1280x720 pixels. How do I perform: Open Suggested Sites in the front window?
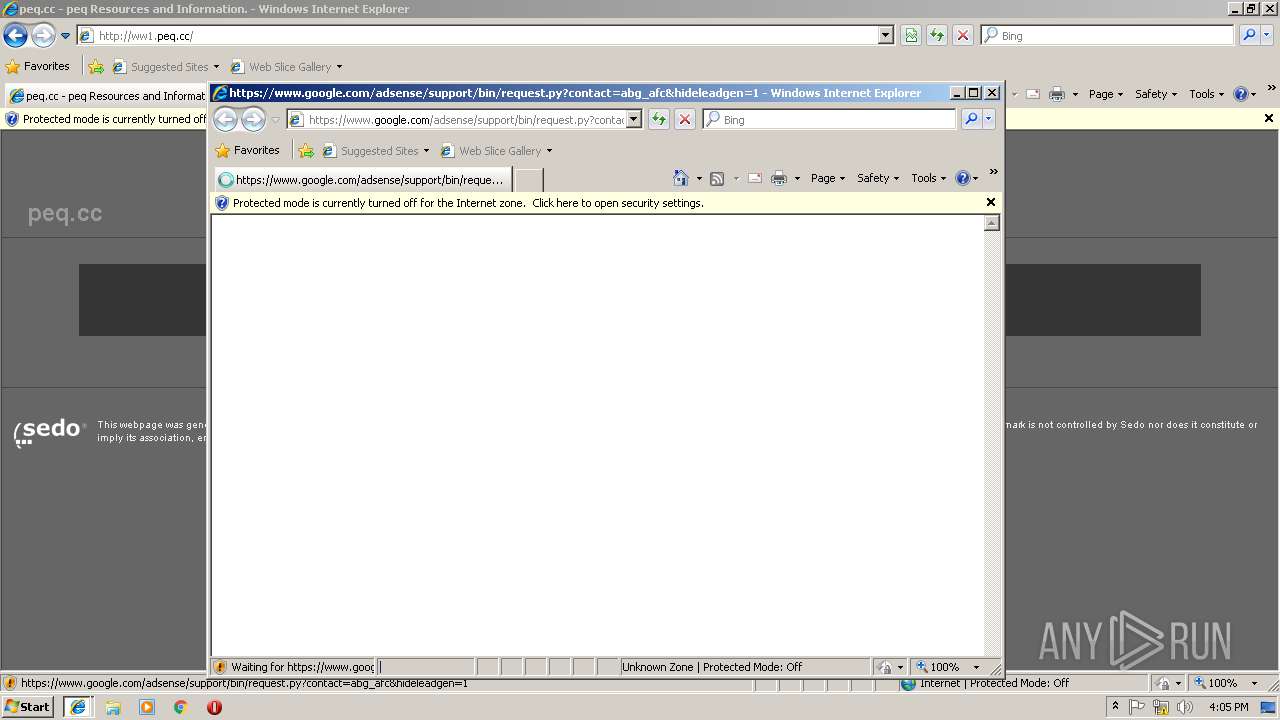click(x=375, y=151)
